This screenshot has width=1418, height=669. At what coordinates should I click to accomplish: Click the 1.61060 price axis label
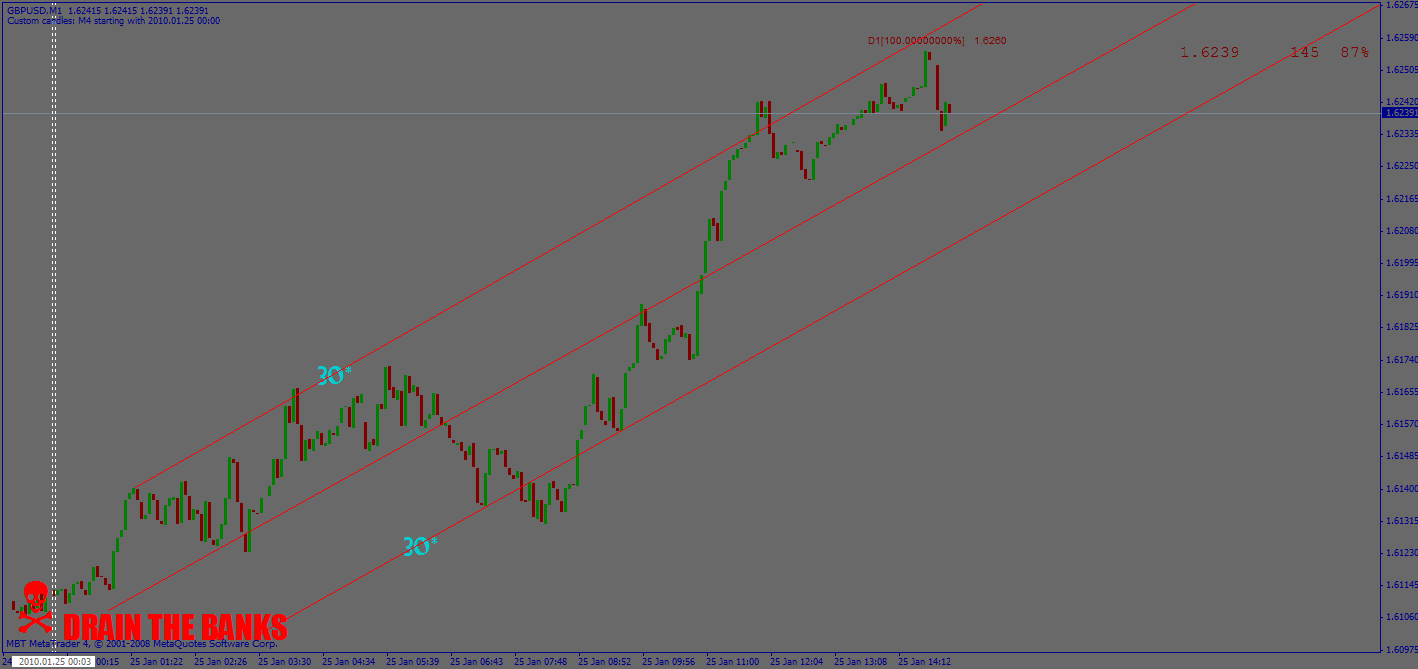click(1401, 616)
